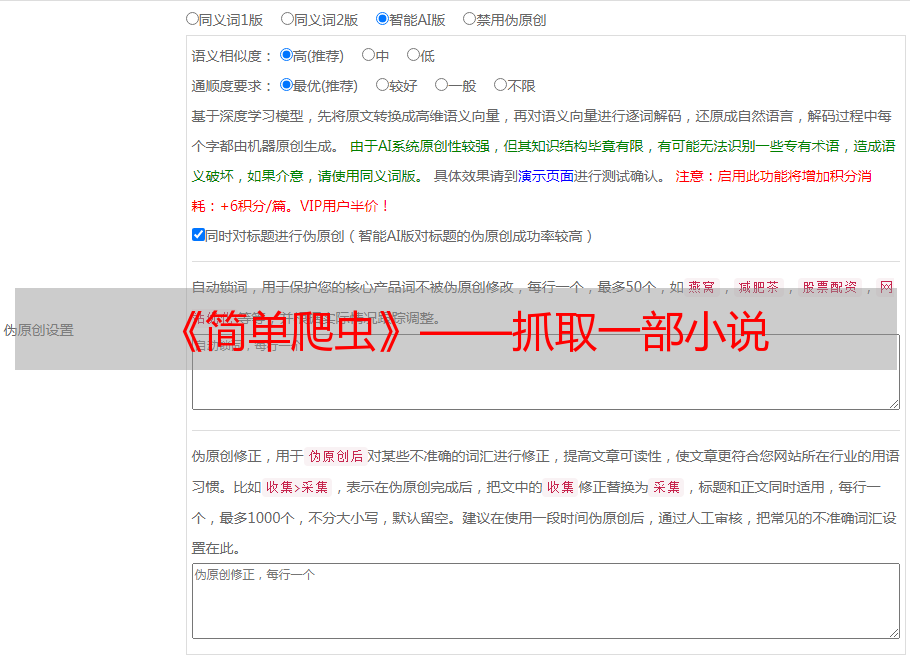Set 通顺度要求 to 较好
Viewport: 911px width, 658px height.
click(x=382, y=85)
